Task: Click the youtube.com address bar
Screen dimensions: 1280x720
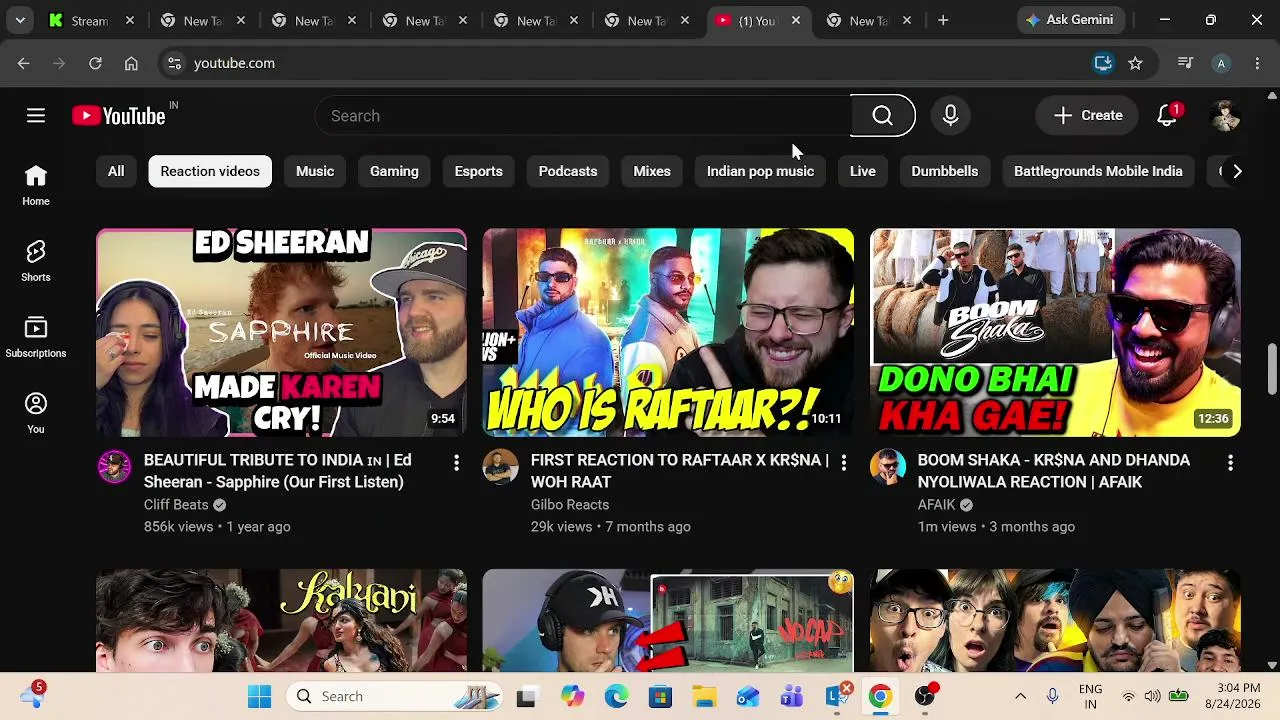Action: (630, 63)
